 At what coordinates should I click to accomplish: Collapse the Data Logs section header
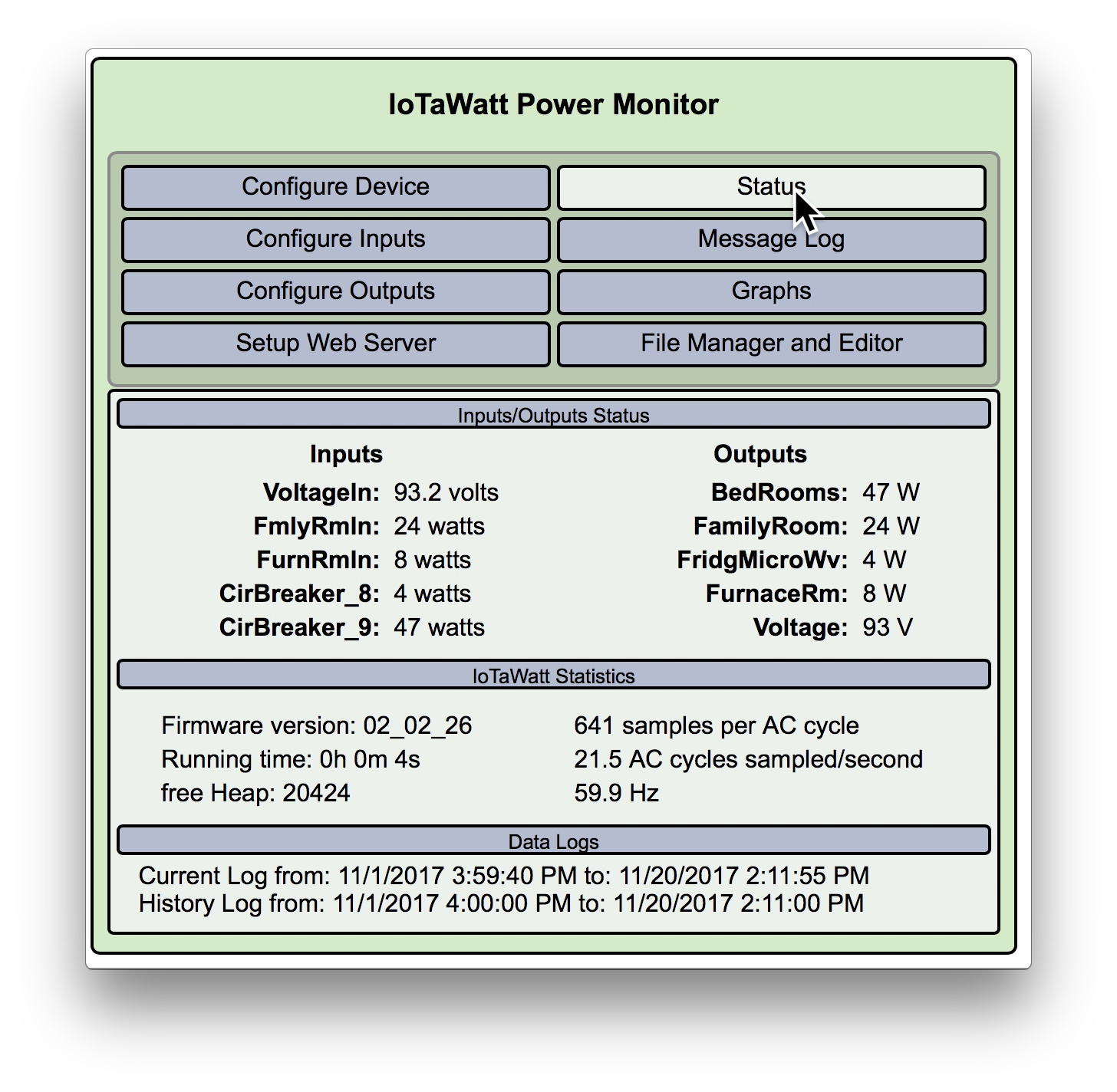tap(554, 841)
